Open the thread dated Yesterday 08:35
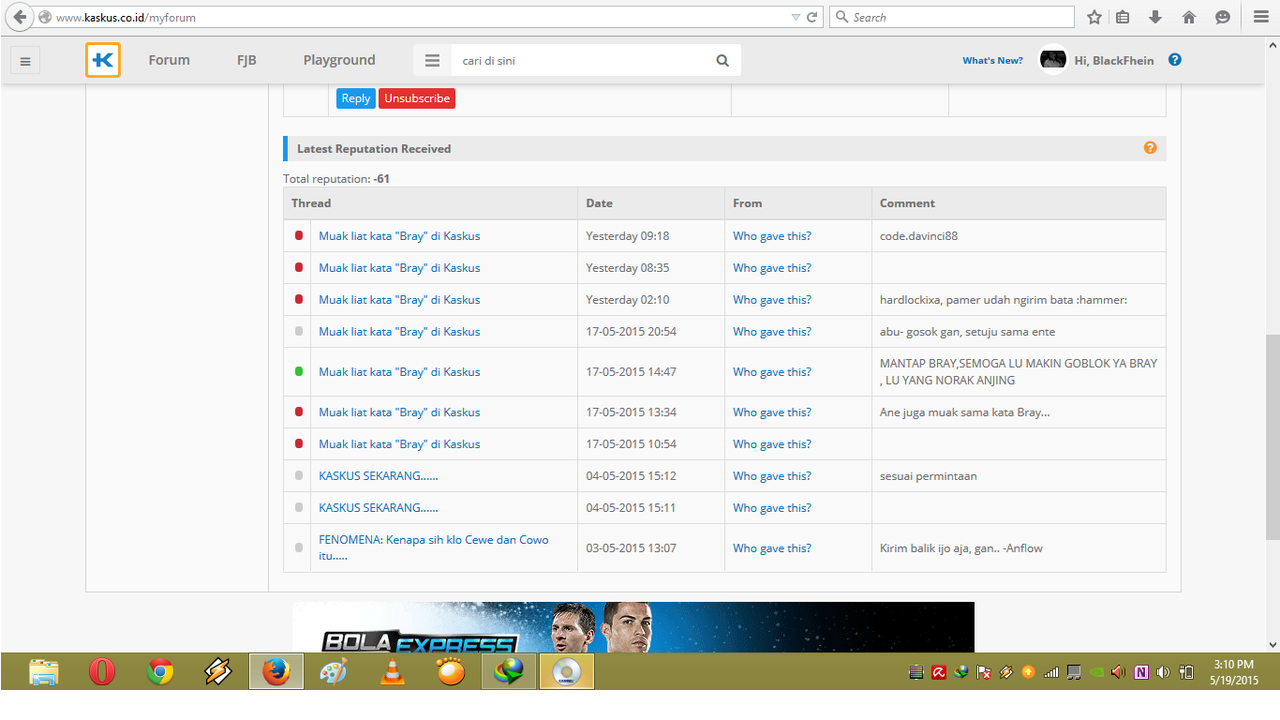Screen dimensions: 1280x720 click(399, 268)
